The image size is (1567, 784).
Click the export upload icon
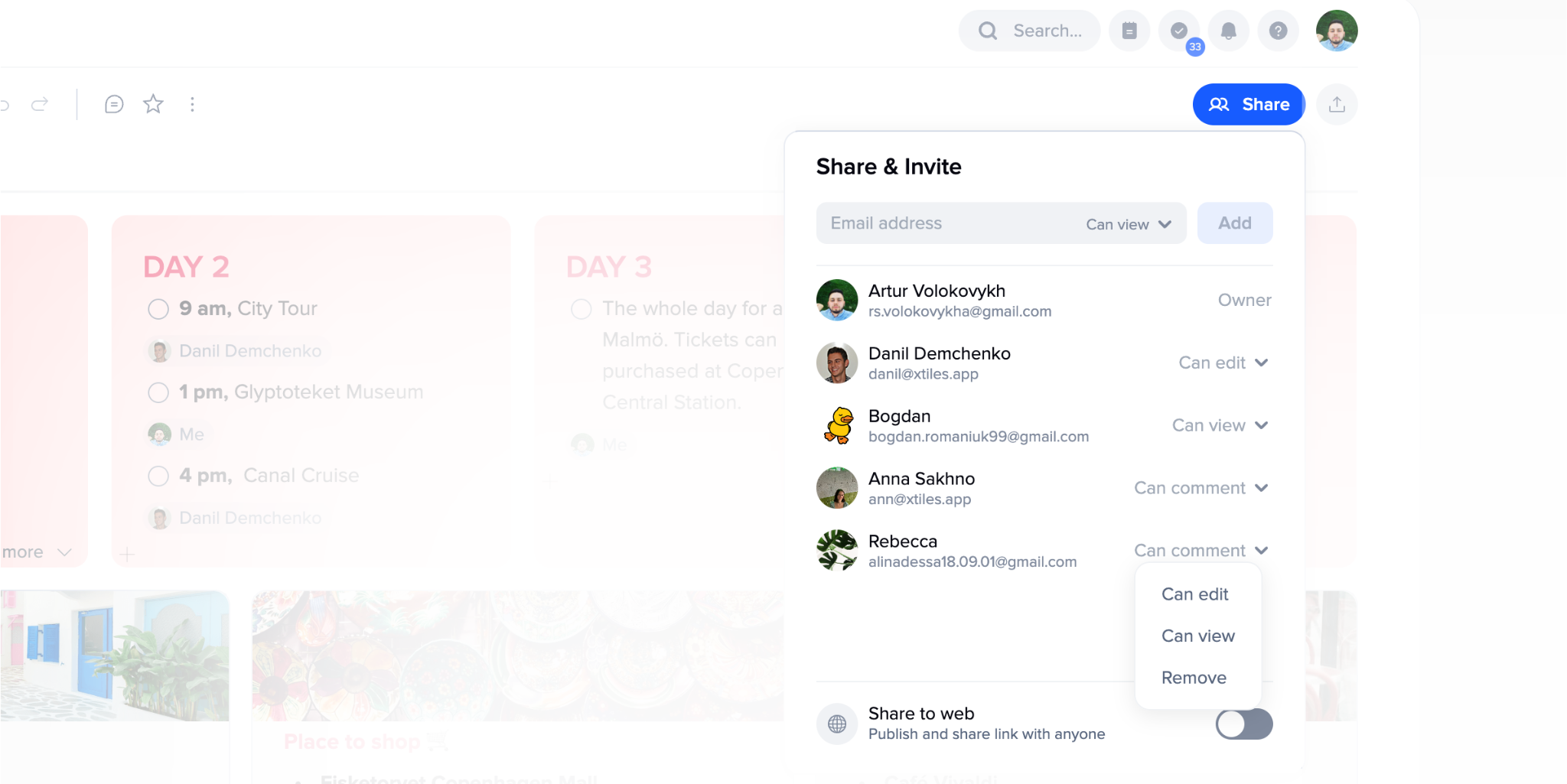tap(1337, 104)
